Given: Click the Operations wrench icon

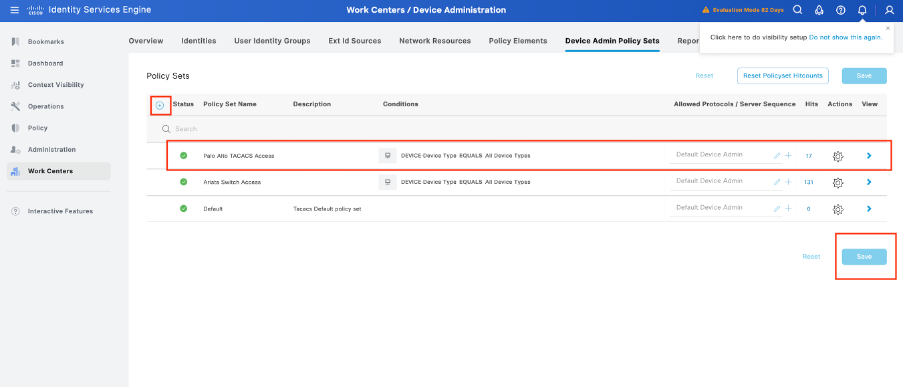Looking at the screenshot, I should tap(16, 107).
